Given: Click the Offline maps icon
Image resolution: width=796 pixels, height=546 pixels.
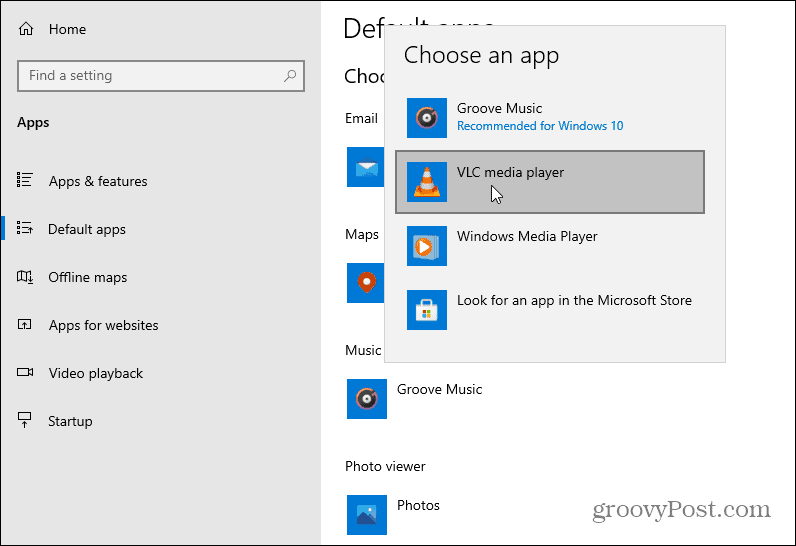Looking at the screenshot, I should click(25, 277).
